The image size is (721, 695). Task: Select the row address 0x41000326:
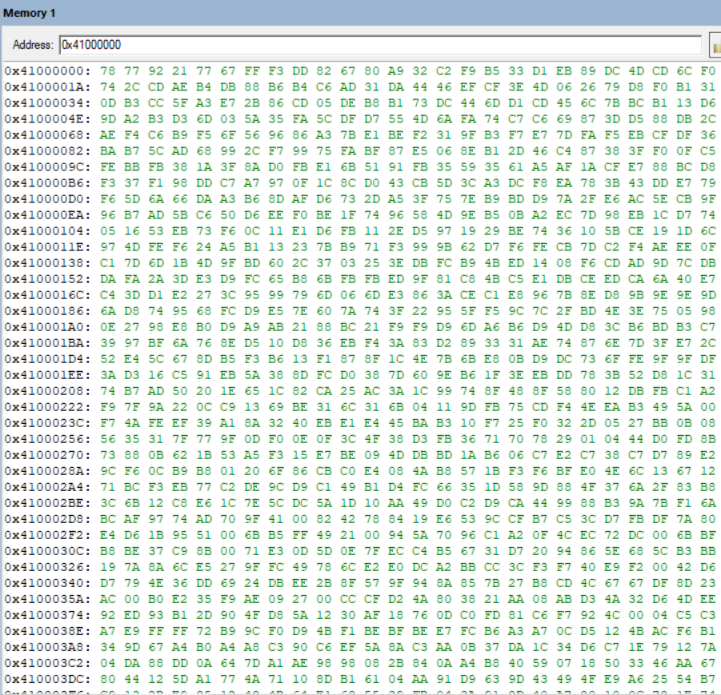coord(48,567)
